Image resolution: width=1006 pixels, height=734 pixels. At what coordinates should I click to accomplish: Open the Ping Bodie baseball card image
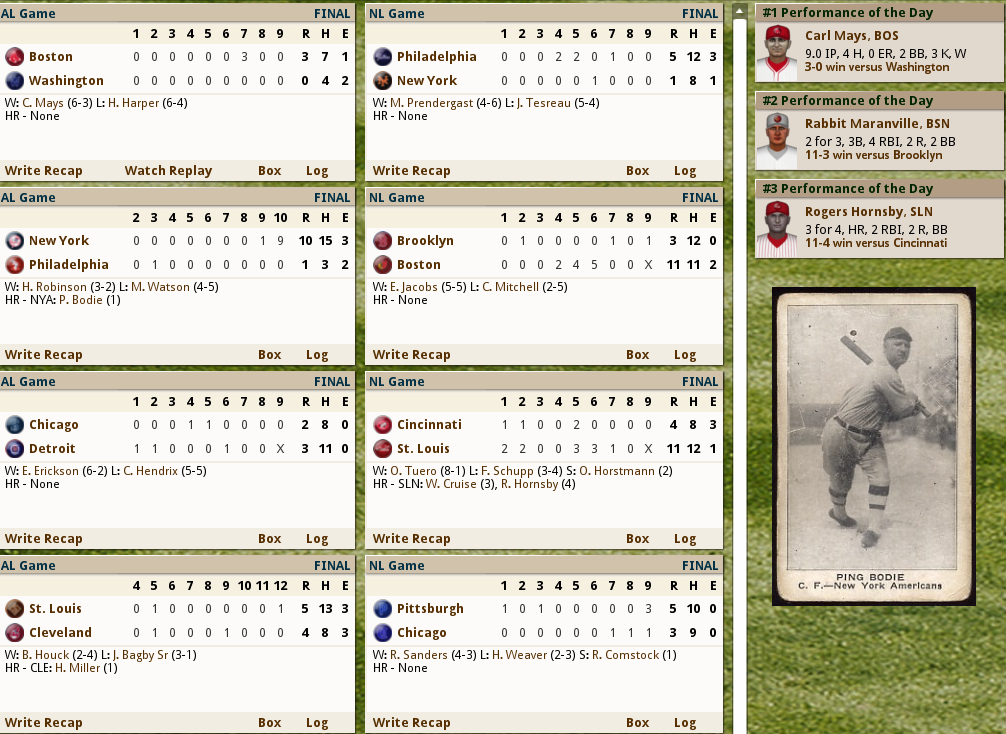(x=874, y=447)
